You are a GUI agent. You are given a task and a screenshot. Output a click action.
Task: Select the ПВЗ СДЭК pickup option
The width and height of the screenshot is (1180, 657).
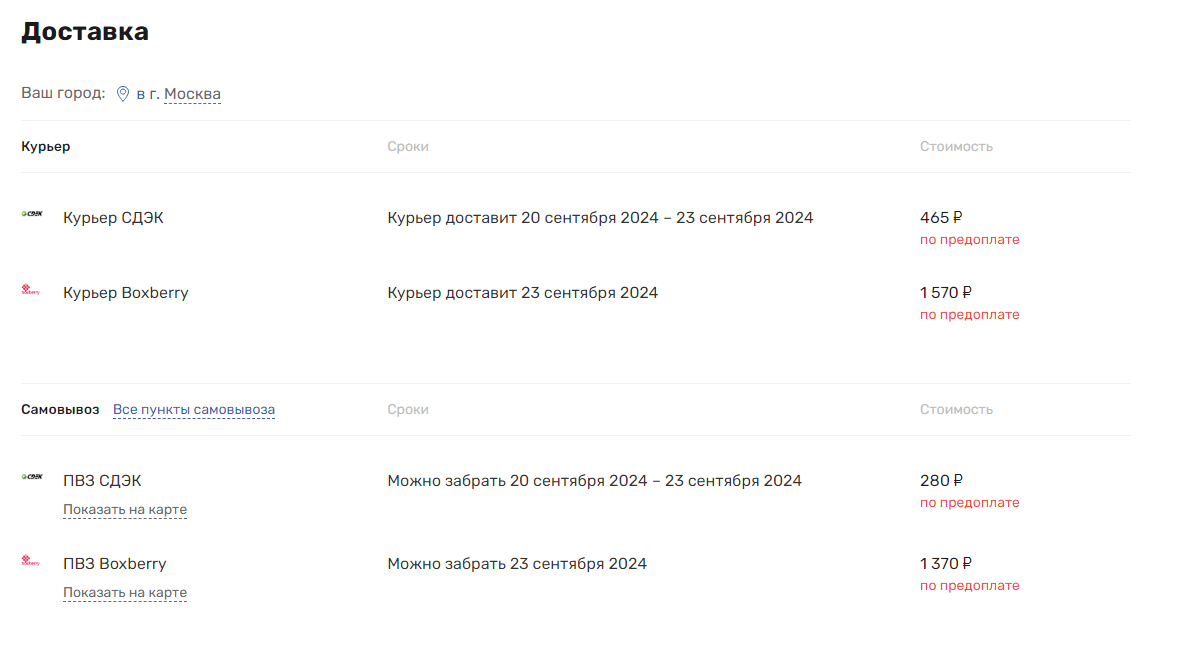click(102, 480)
